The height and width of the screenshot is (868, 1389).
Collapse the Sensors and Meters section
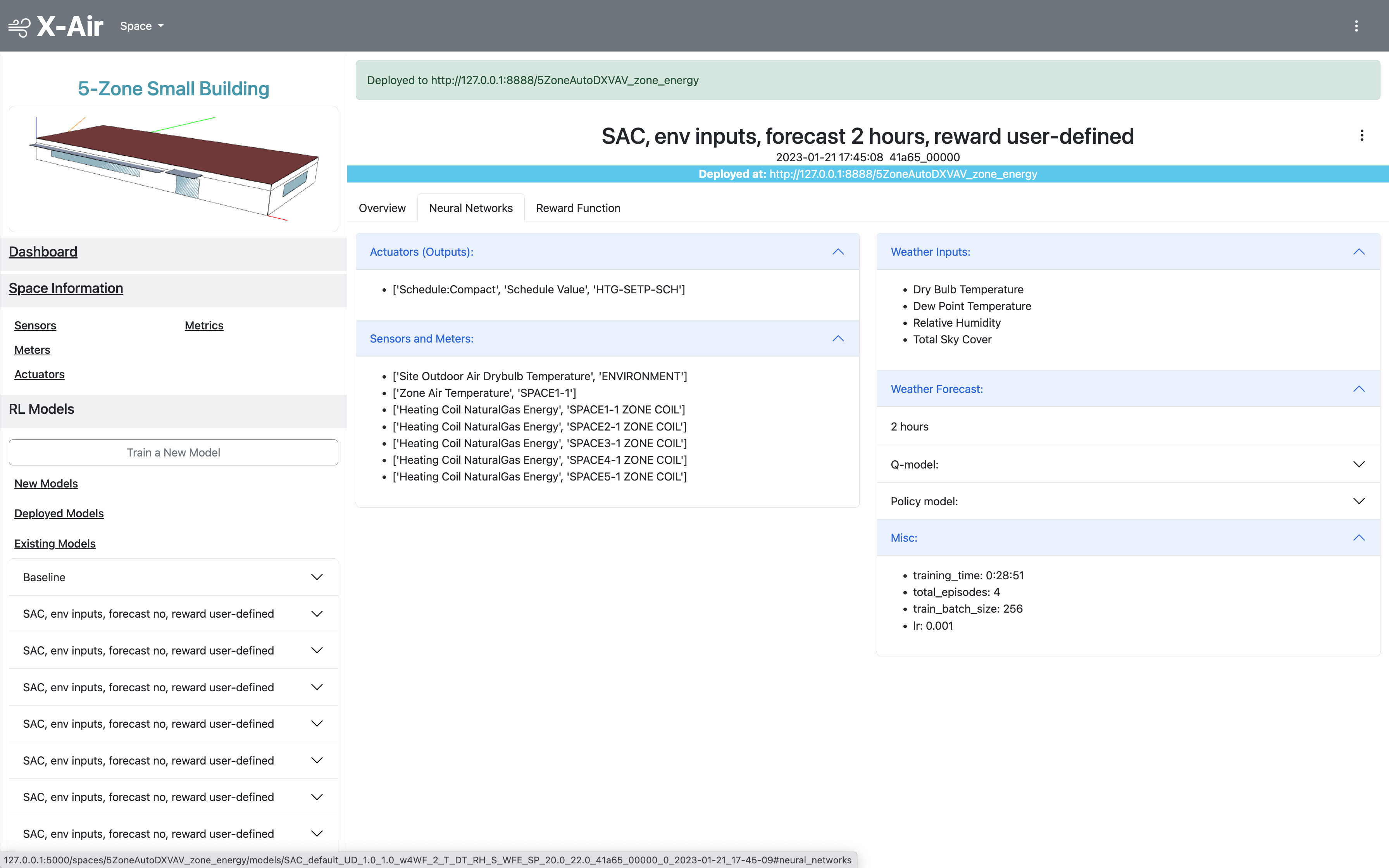point(607,338)
